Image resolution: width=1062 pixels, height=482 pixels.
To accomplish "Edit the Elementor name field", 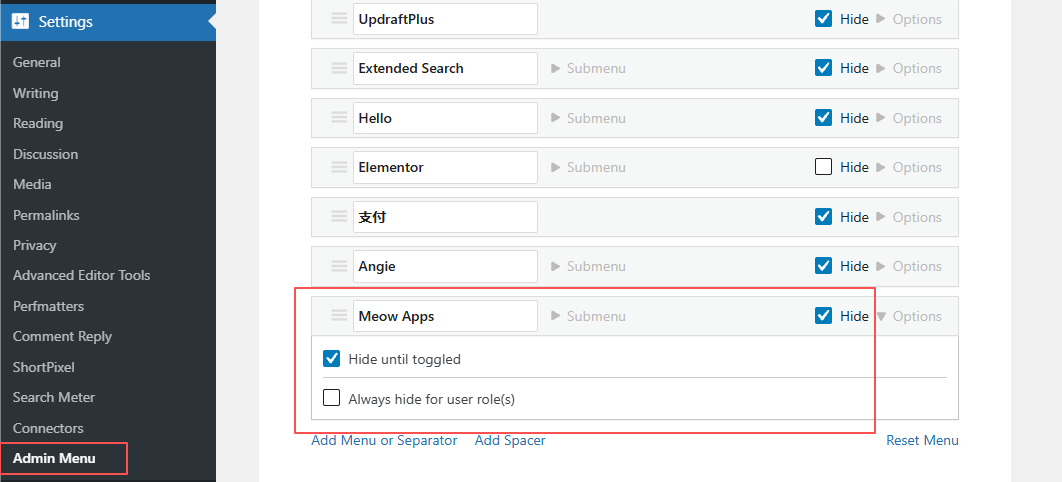I will 445,167.
